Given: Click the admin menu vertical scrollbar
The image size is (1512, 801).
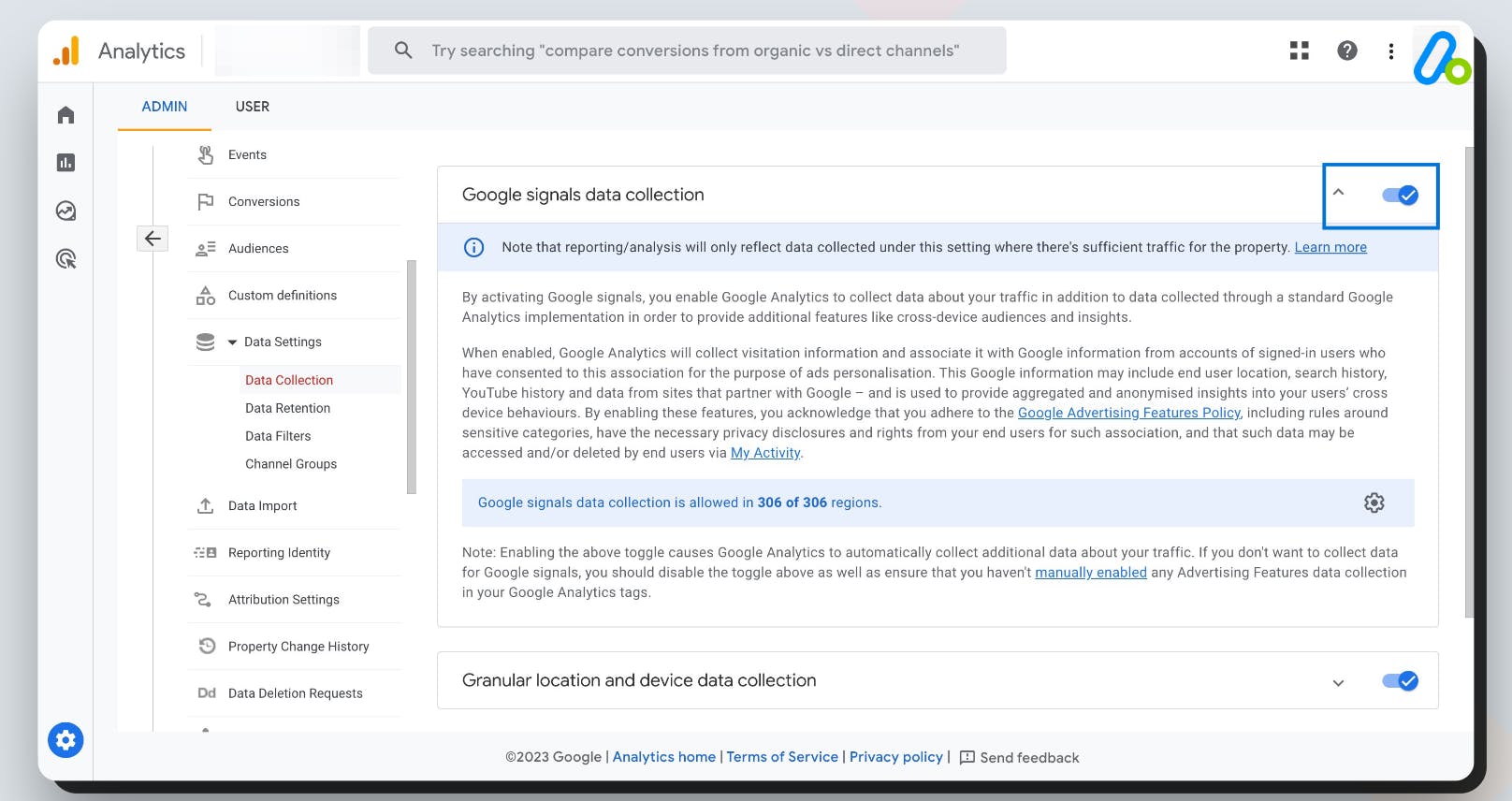Looking at the screenshot, I should [x=412, y=376].
